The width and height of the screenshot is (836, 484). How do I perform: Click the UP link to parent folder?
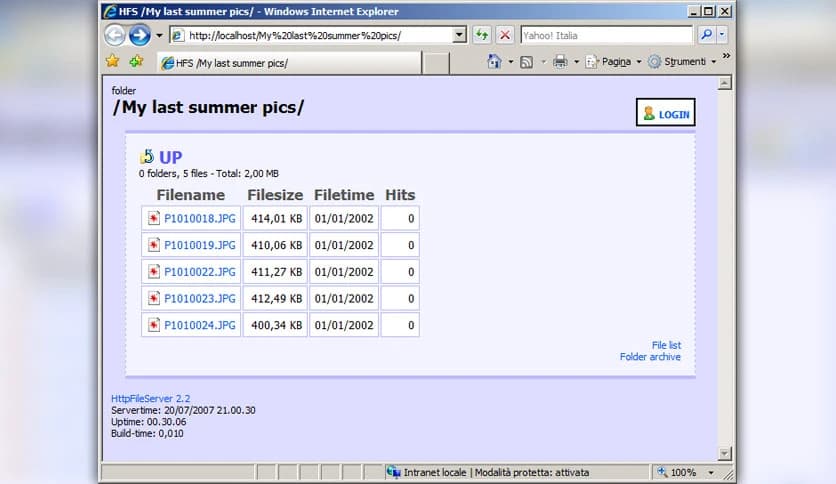(171, 157)
